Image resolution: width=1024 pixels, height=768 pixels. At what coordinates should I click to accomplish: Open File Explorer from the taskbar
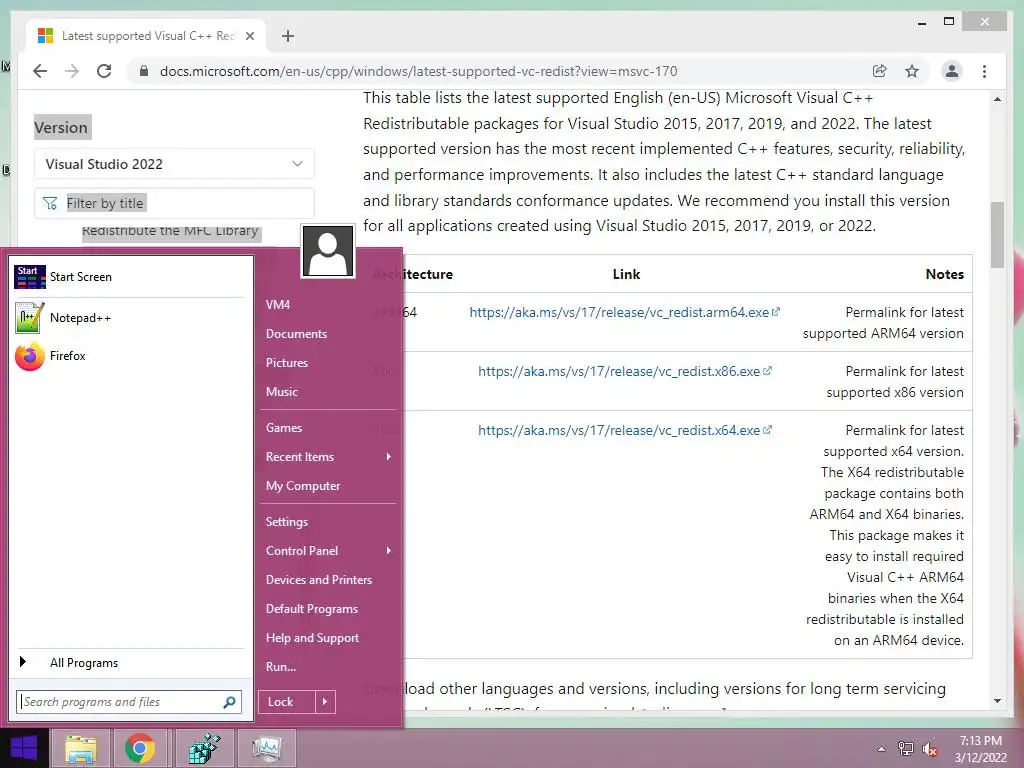[x=80, y=748]
